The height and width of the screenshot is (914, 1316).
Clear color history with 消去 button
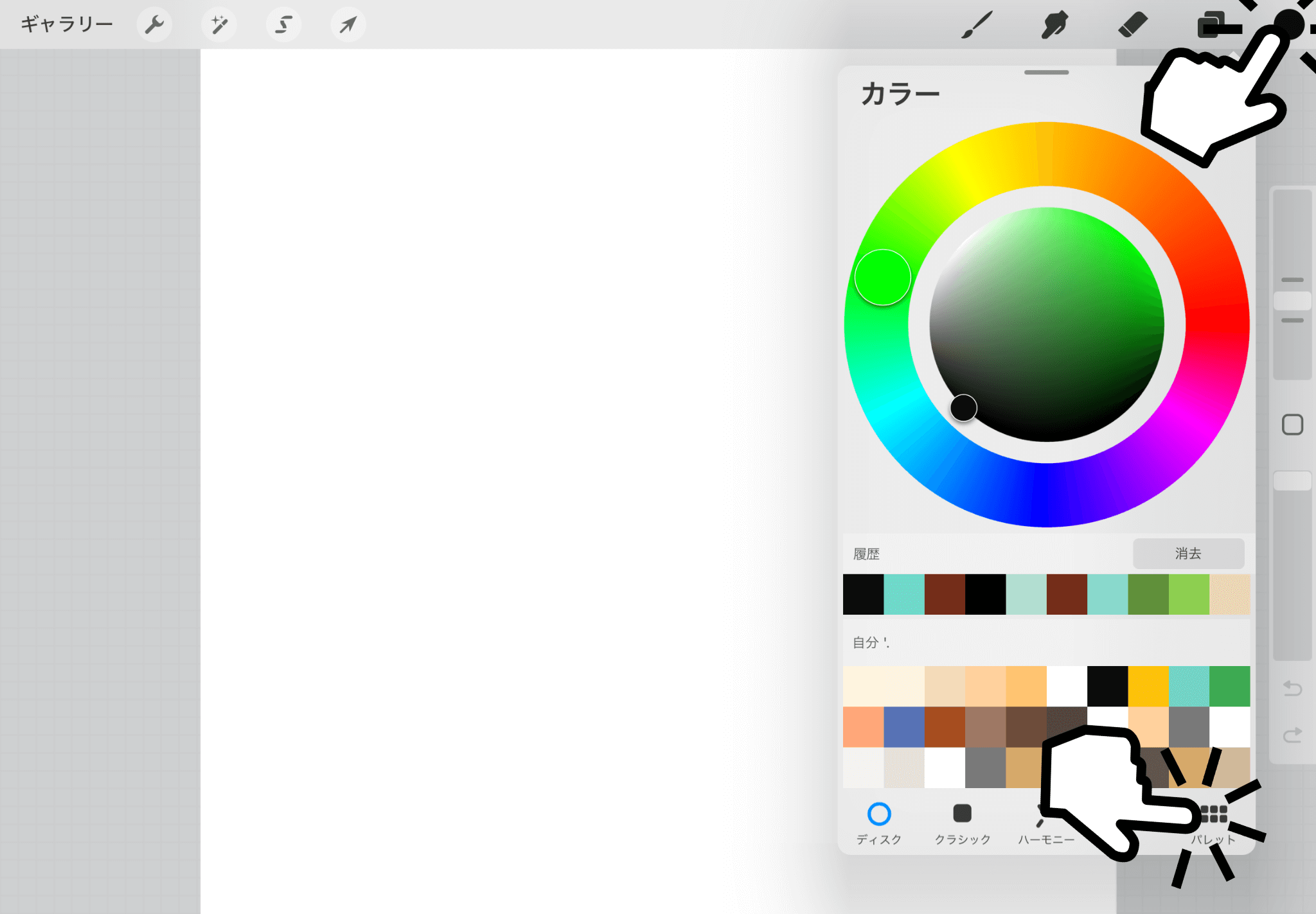pos(1188,553)
